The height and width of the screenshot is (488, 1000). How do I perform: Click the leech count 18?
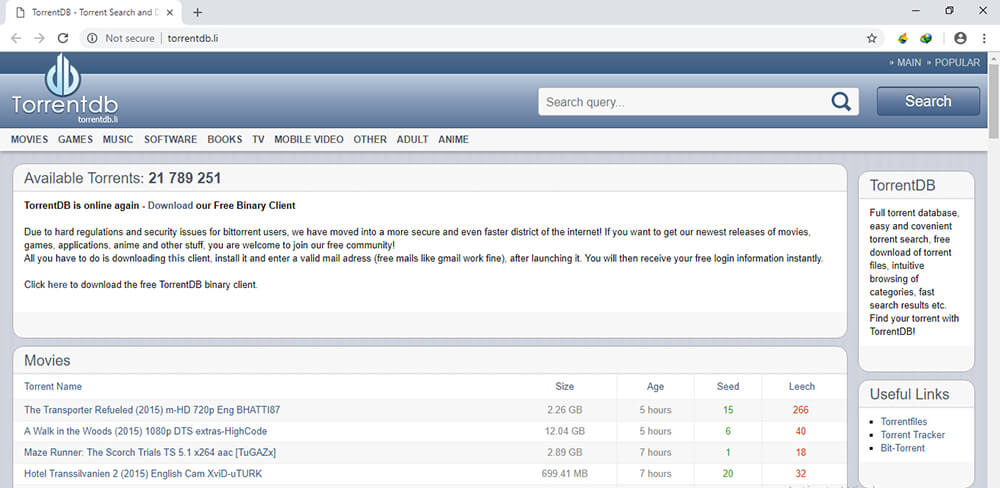[801, 452]
